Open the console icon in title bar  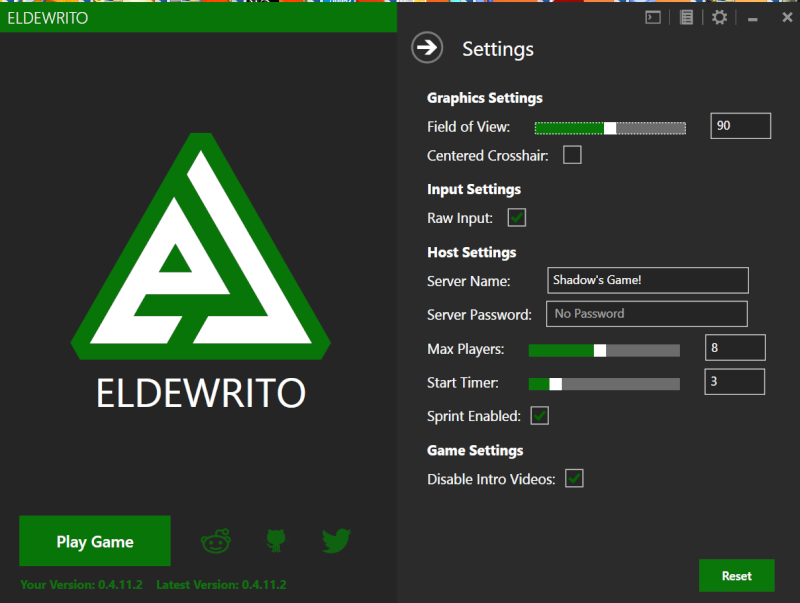653,17
